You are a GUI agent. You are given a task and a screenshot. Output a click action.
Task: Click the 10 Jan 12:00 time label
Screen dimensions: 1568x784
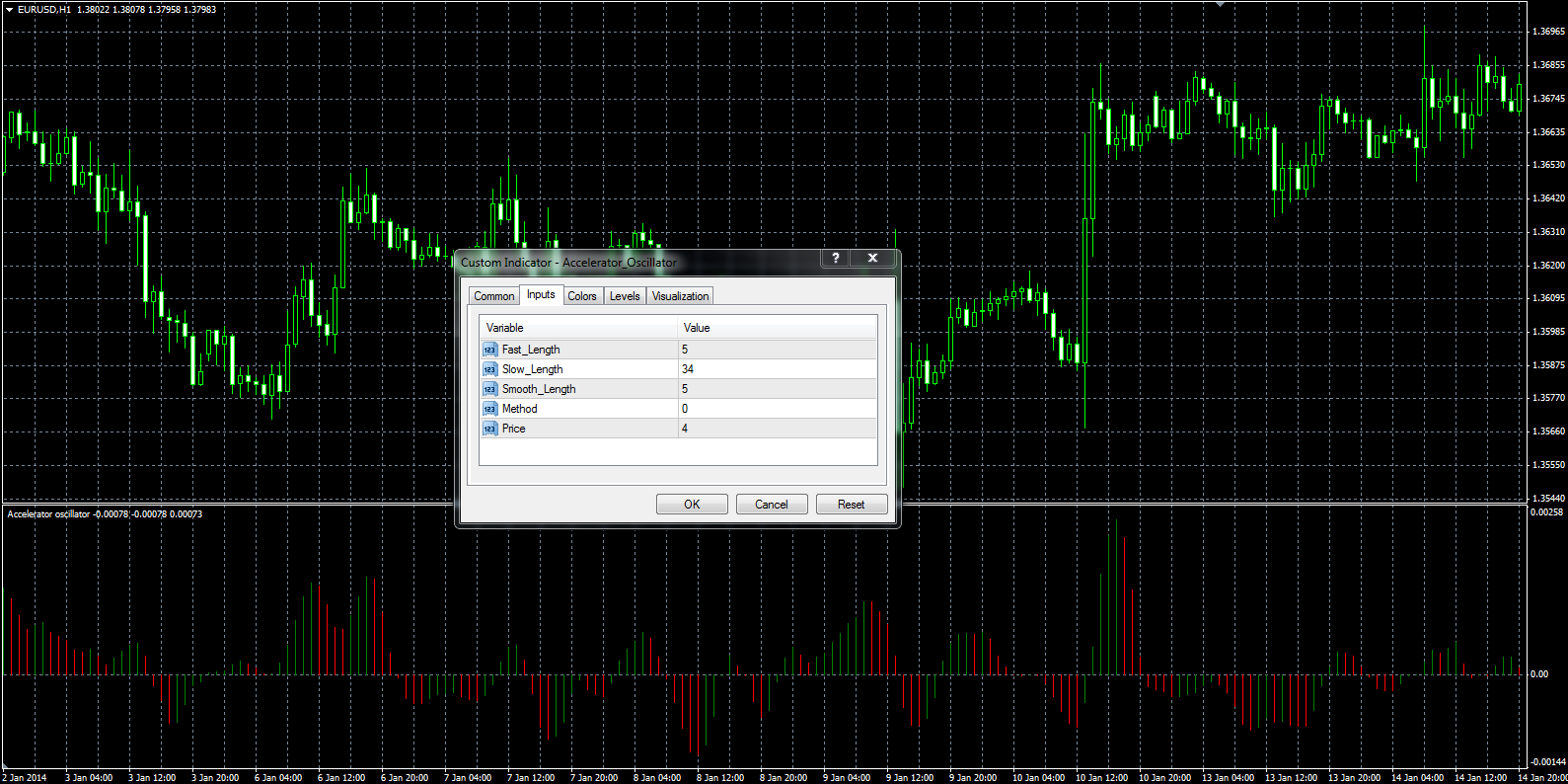coord(1101,778)
